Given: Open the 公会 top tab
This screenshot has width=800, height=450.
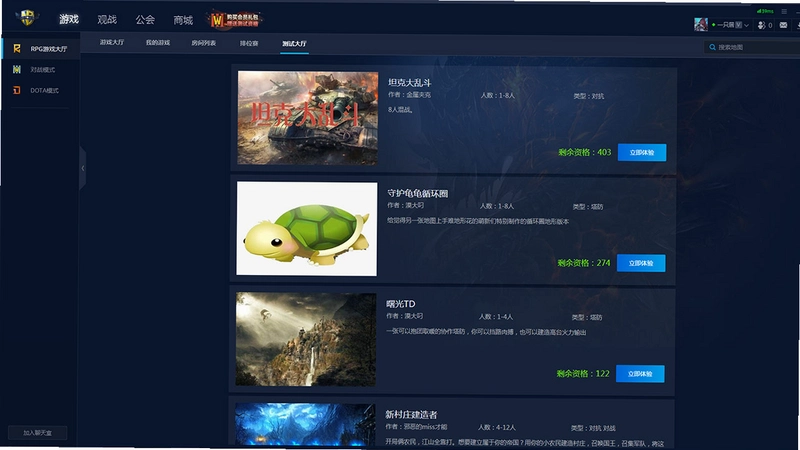Looking at the screenshot, I should [x=145, y=19].
